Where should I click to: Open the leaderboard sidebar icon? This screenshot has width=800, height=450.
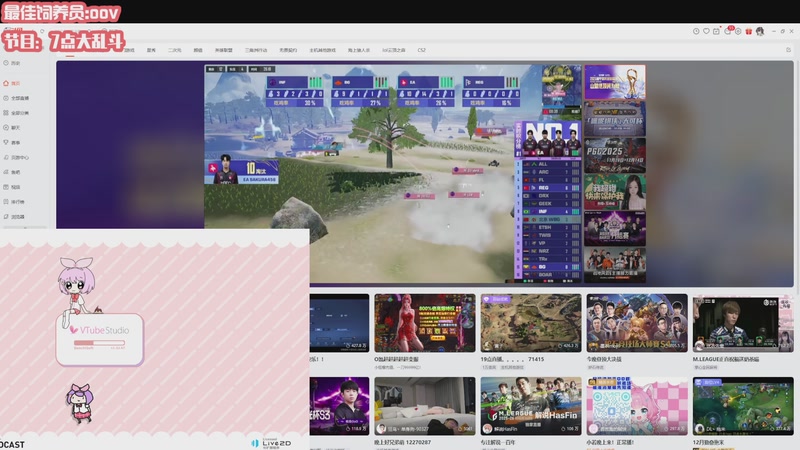tap(6, 202)
